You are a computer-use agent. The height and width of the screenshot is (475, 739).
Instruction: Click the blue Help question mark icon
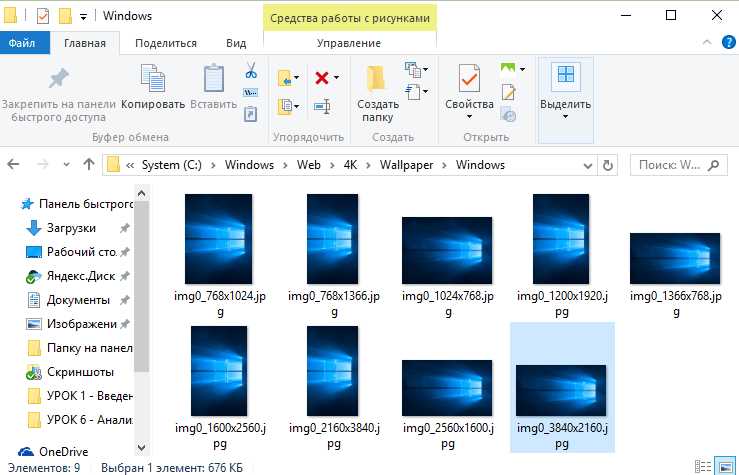coord(728,42)
